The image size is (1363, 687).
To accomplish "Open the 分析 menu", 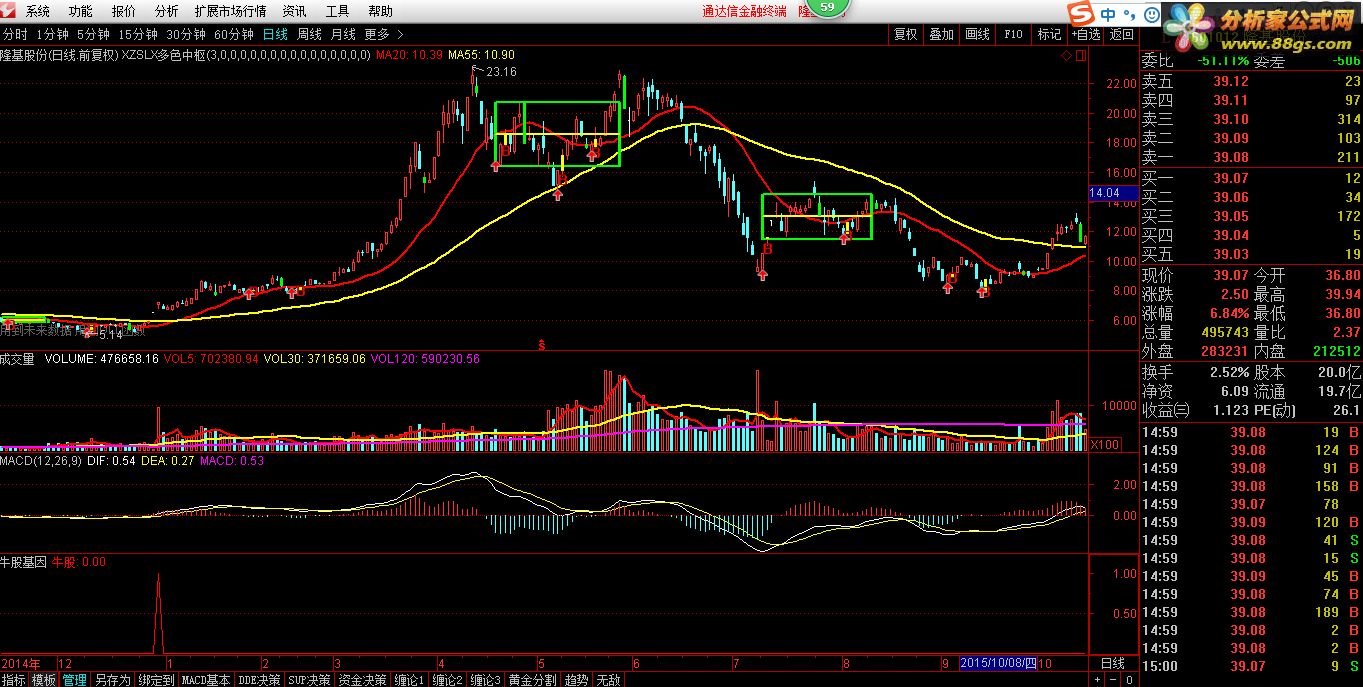I will [167, 11].
